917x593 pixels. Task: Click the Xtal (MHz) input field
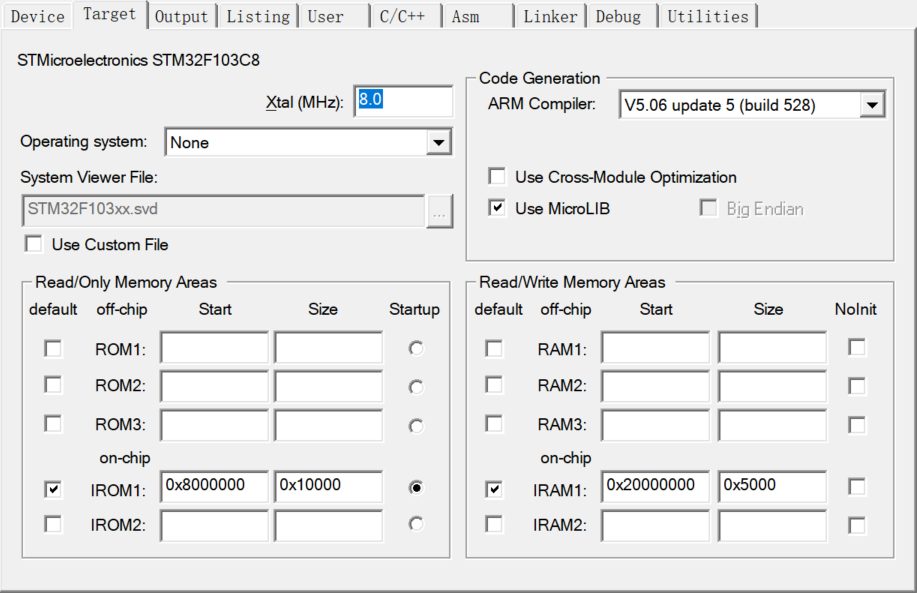[x=404, y=101]
